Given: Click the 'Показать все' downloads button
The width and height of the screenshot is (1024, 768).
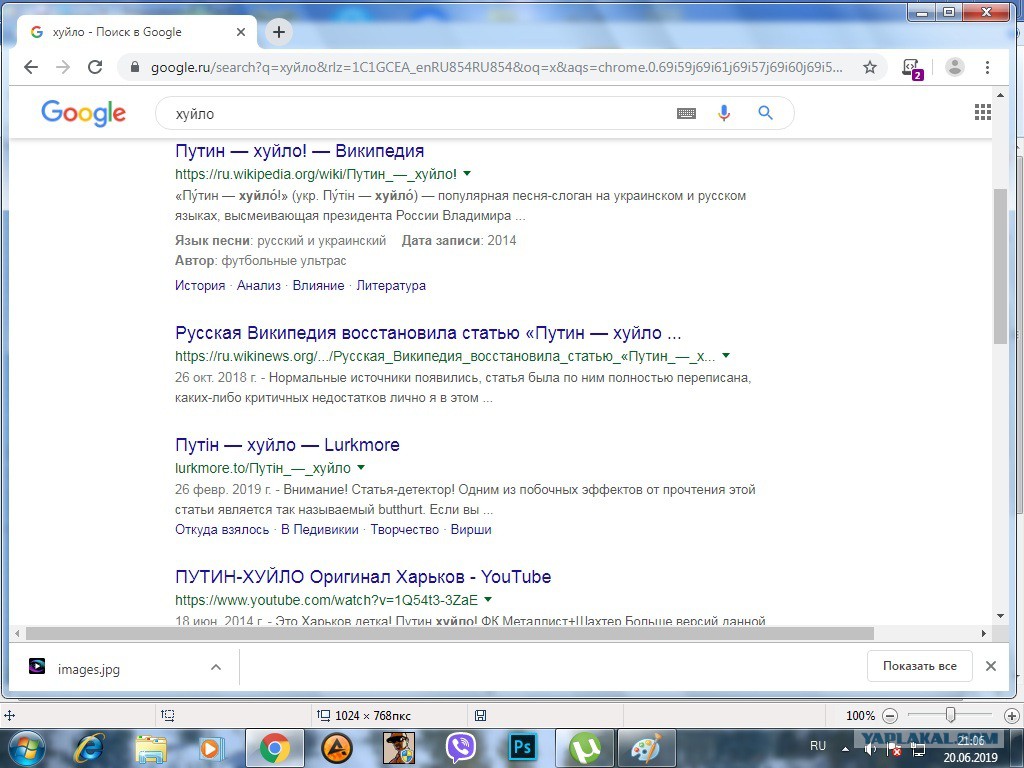Looking at the screenshot, I should pyautogui.click(x=920, y=666).
